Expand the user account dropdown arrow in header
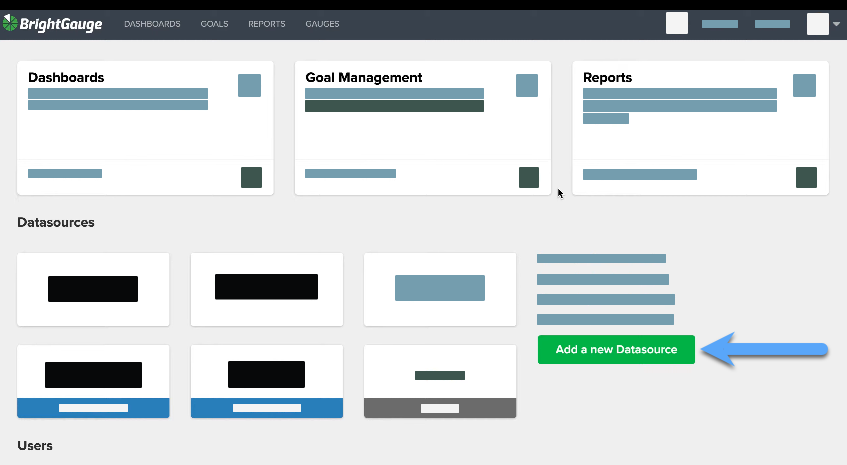847x465 pixels. tap(836, 24)
